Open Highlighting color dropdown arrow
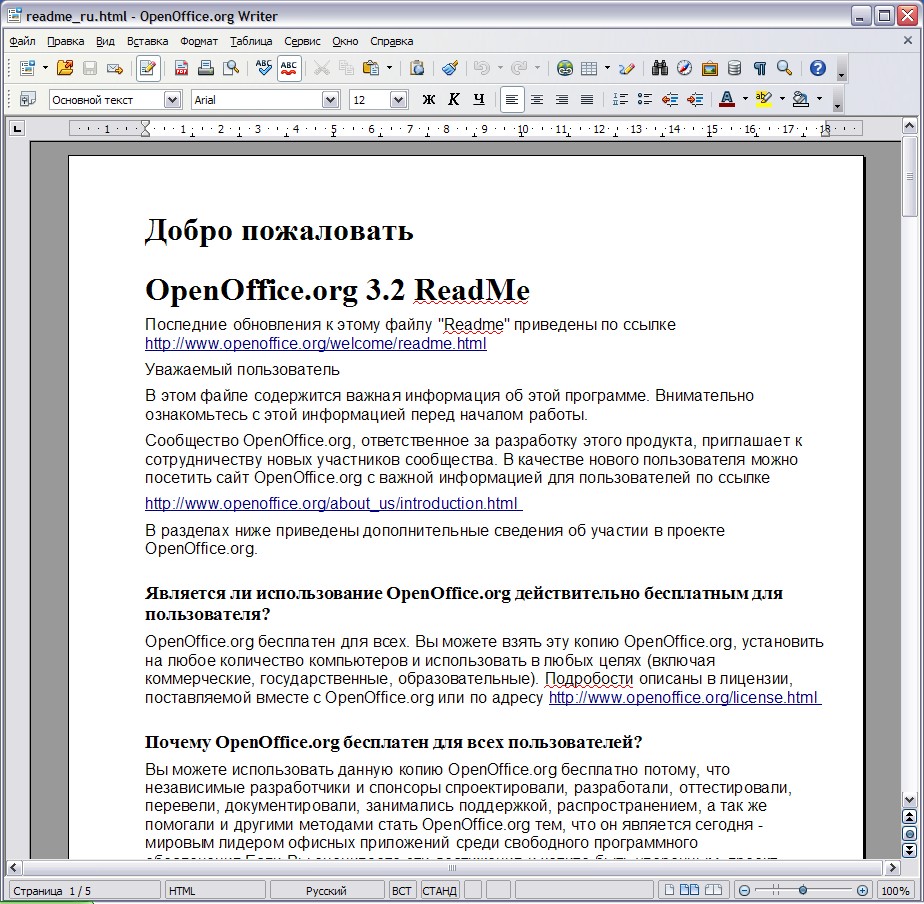 click(782, 100)
